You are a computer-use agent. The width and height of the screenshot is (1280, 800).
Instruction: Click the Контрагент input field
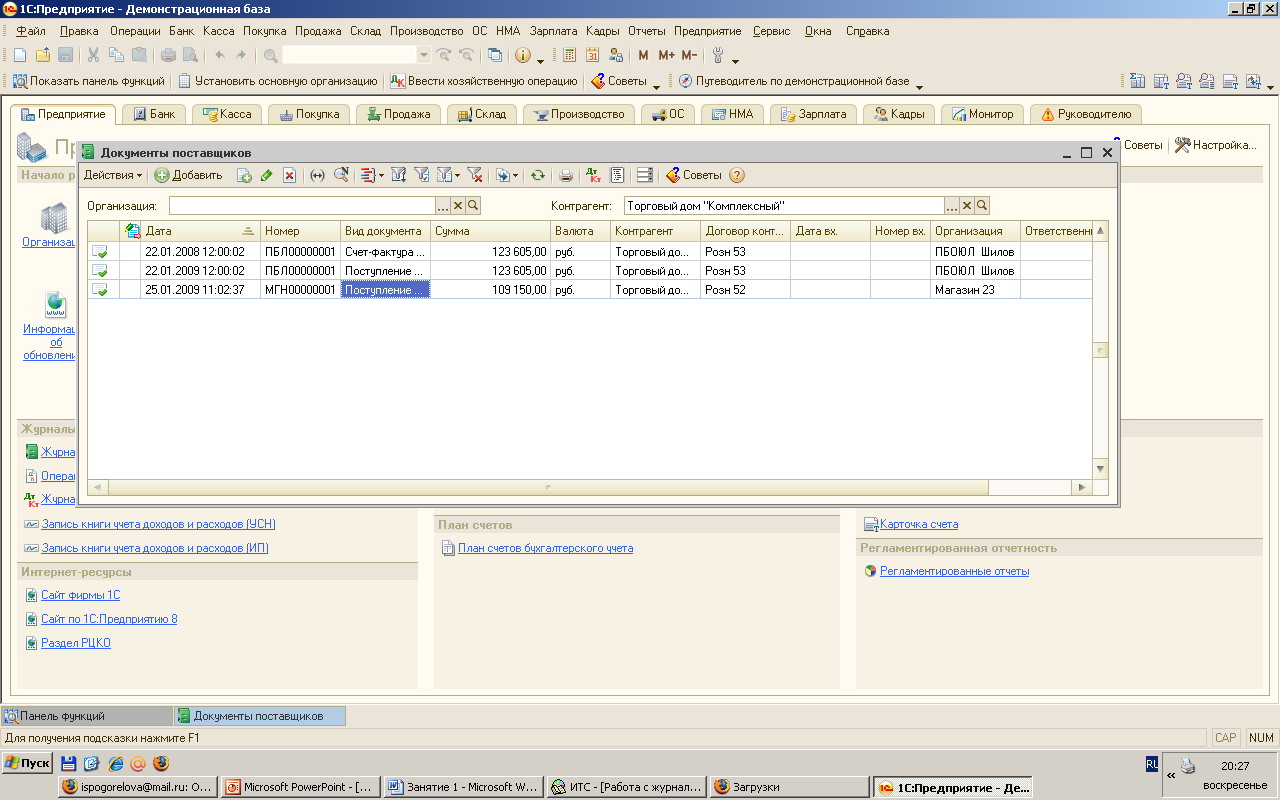tap(784, 205)
